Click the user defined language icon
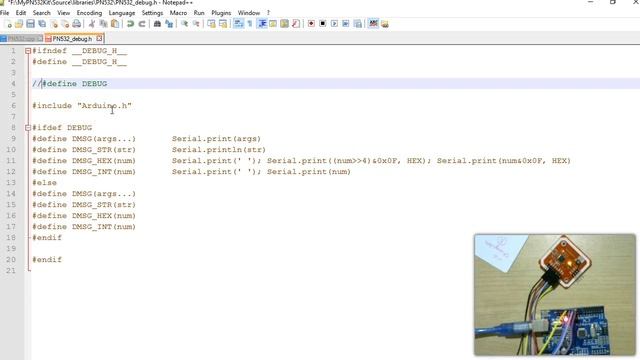 pyautogui.click(x=273, y=24)
